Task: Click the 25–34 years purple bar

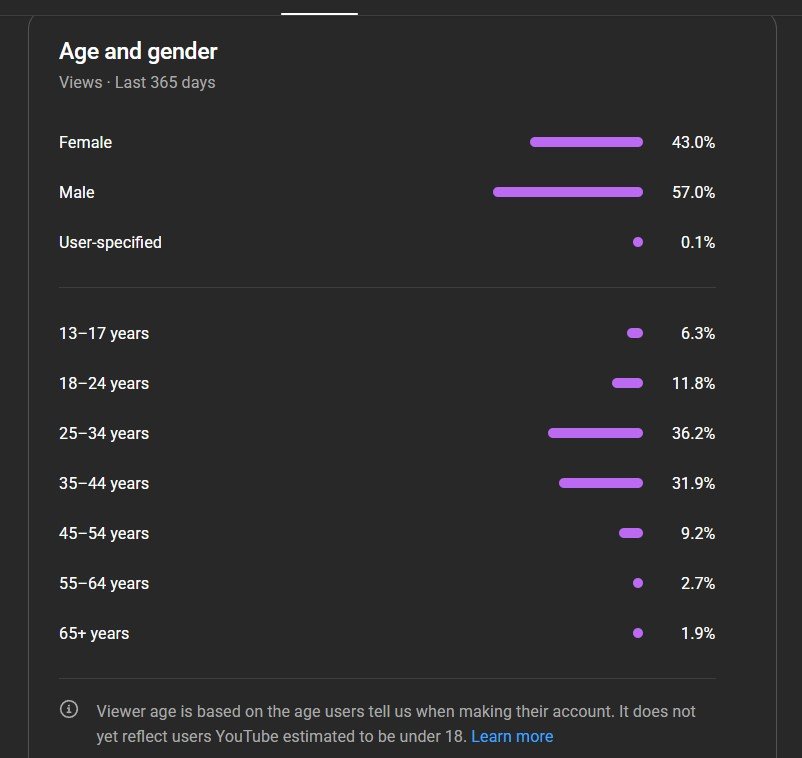Action: (595, 433)
